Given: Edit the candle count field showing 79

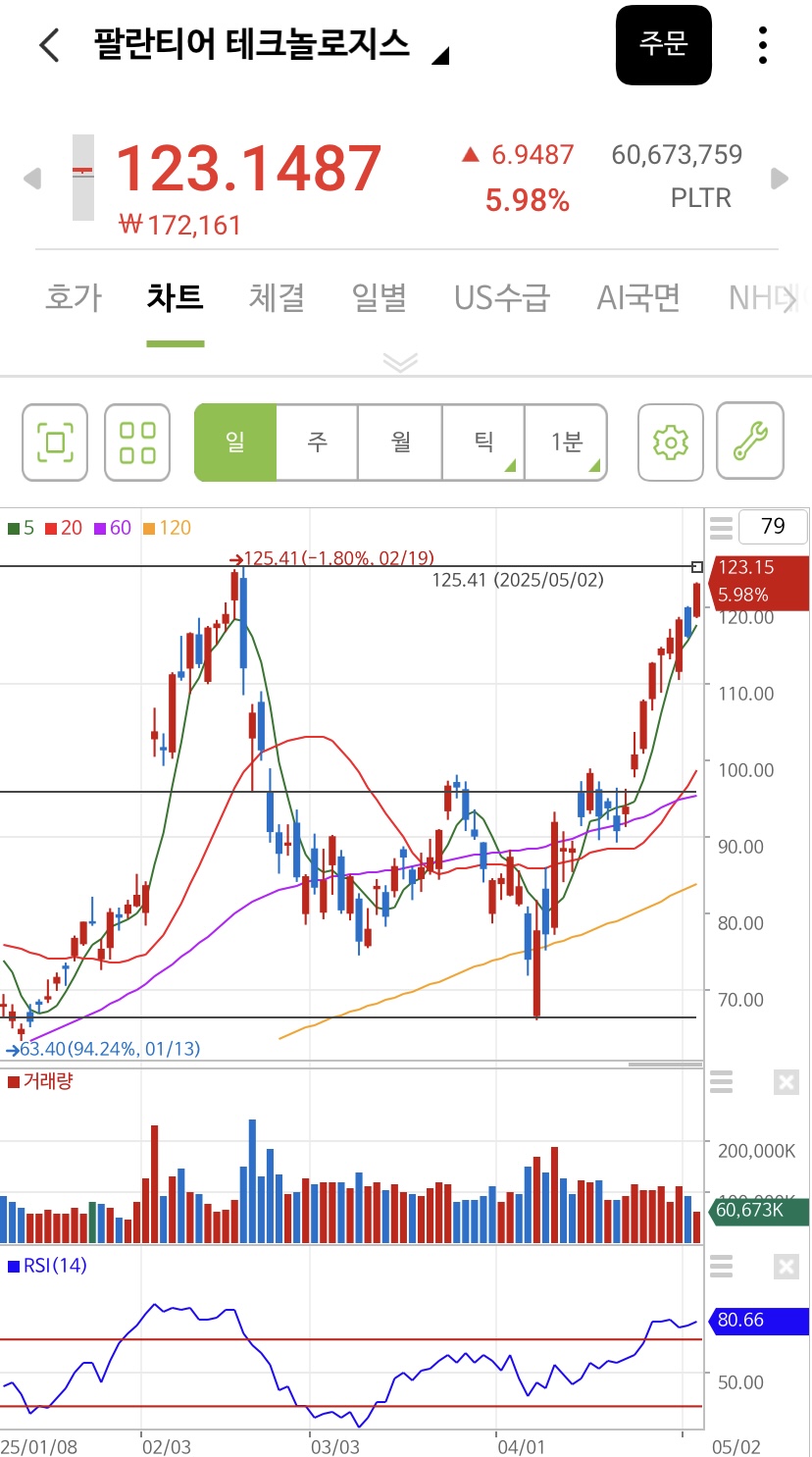Looking at the screenshot, I should (x=773, y=527).
